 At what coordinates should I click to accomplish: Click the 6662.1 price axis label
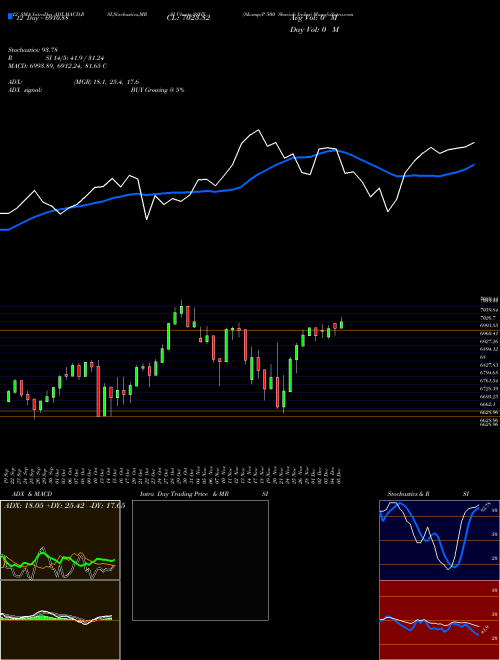click(489, 404)
